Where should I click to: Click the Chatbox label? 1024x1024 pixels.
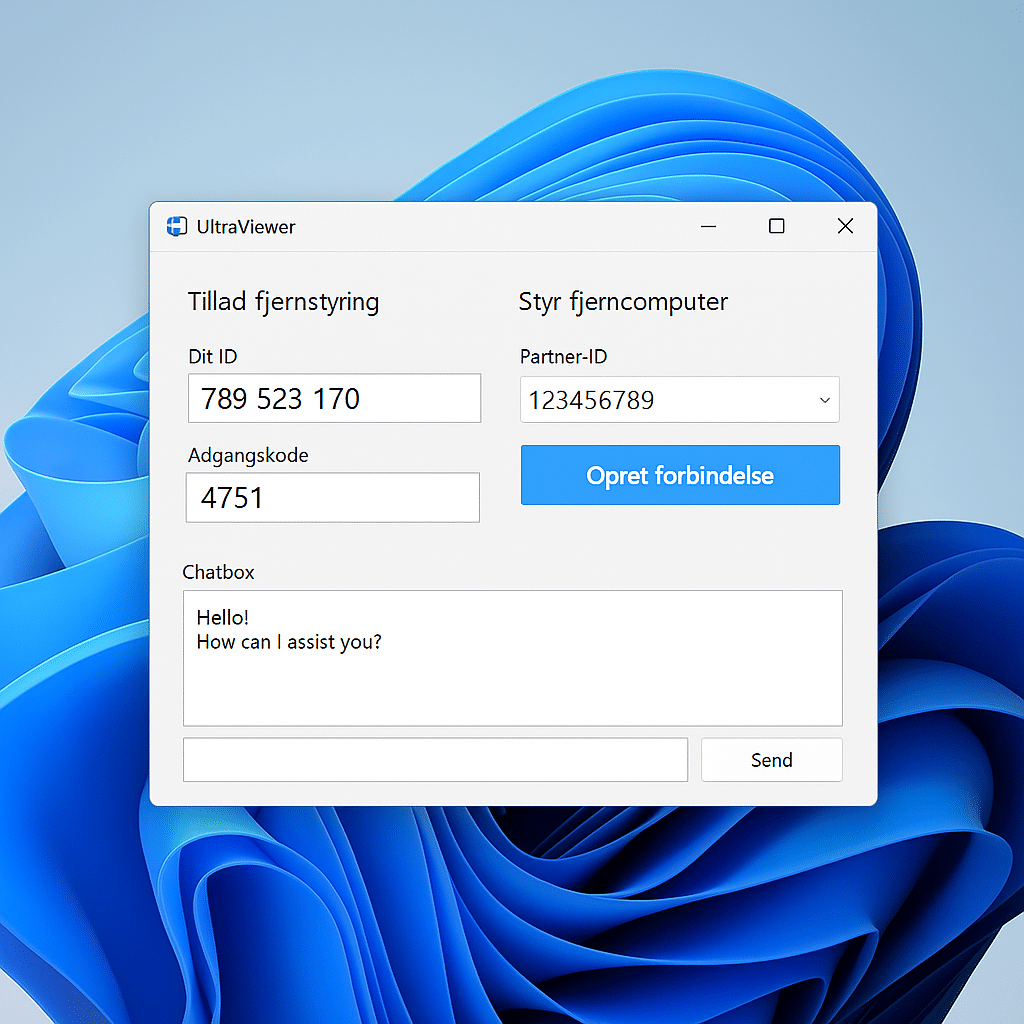(x=218, y=572)
